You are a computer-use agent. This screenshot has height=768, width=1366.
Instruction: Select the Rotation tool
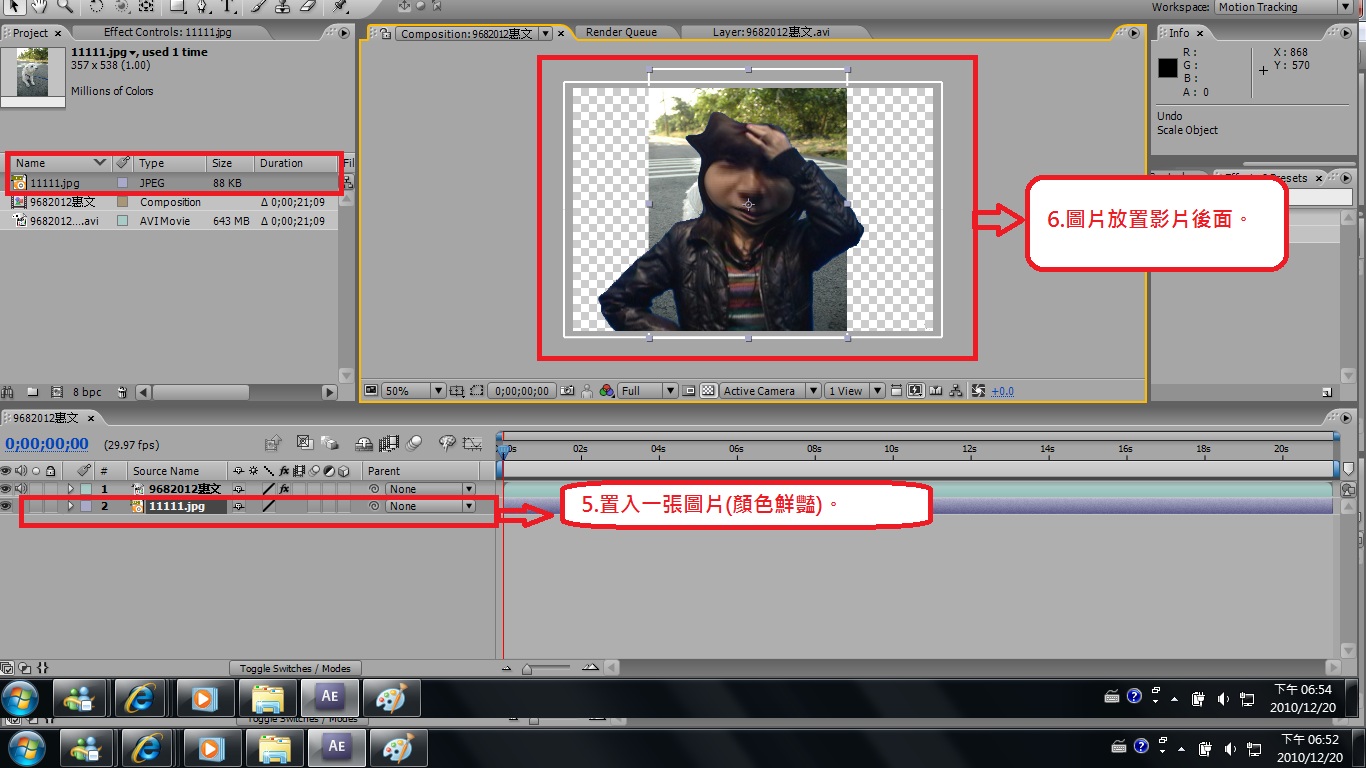pyautogui.click(x=96, y=6)
